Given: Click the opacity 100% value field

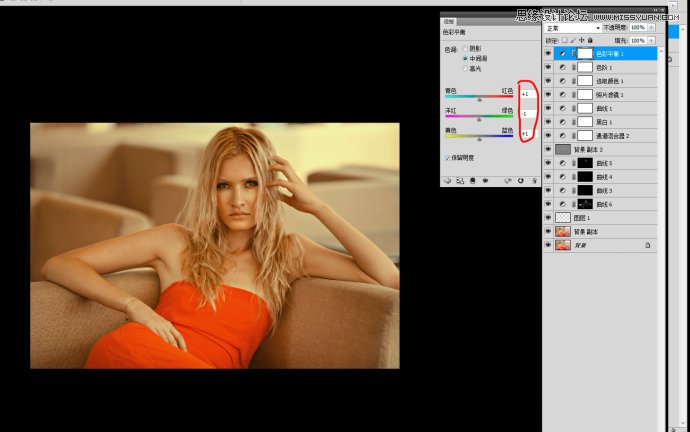Looking at the screenshot, I should pos(638,28).
